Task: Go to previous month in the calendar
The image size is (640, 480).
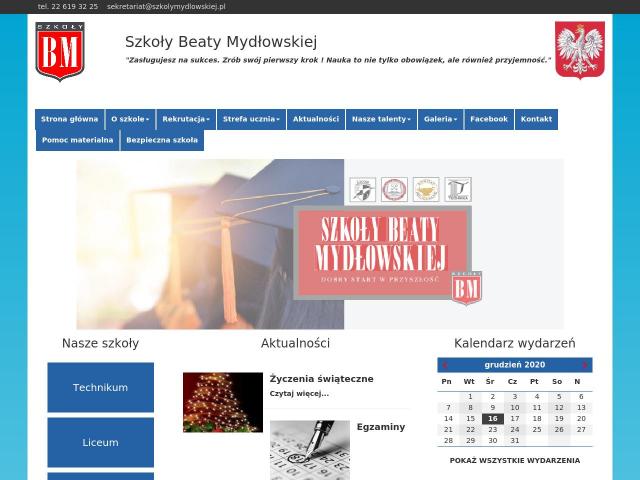Action: click(x=445, y=365)
